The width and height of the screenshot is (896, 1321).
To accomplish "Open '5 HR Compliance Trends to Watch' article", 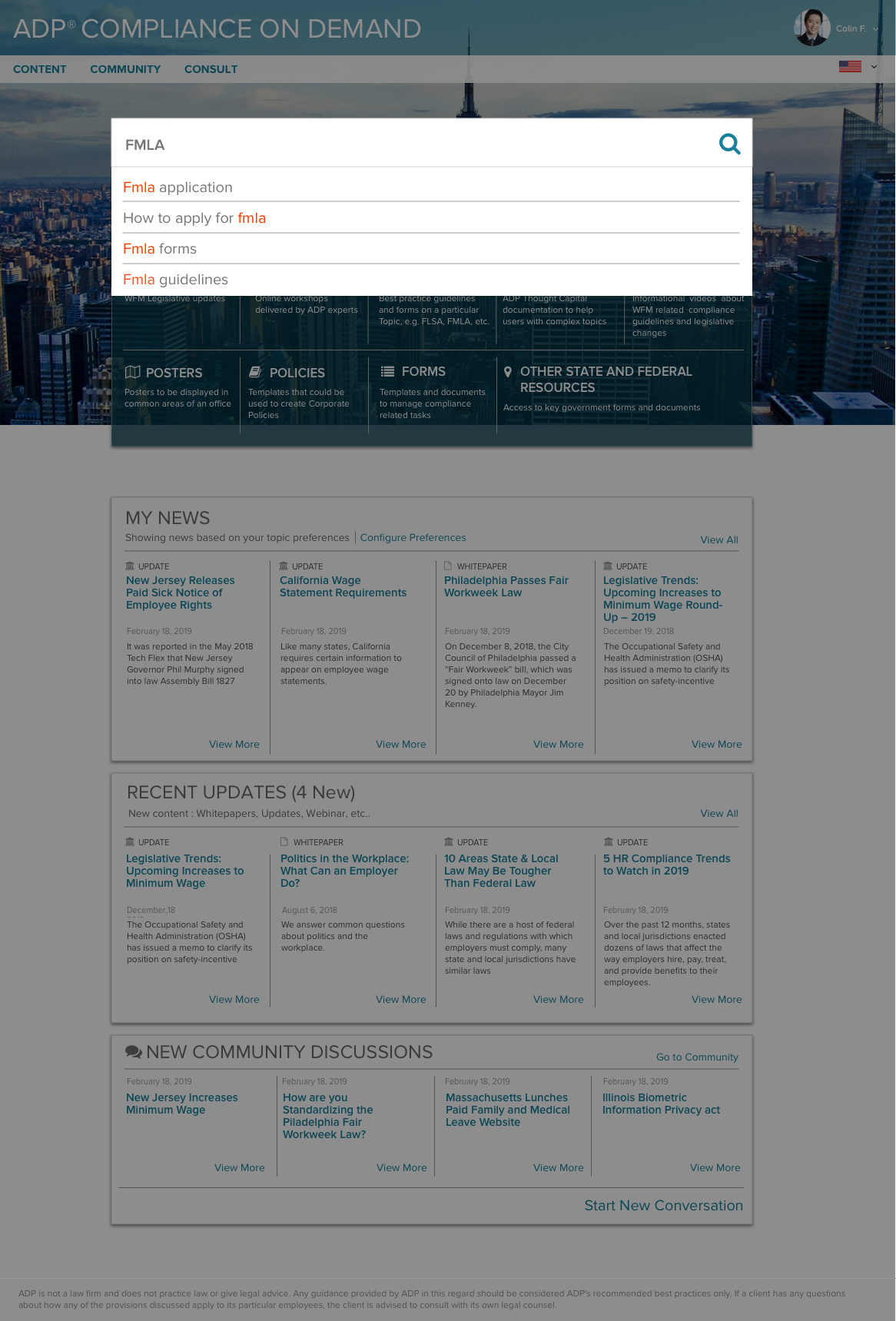I will click(667, 865).
